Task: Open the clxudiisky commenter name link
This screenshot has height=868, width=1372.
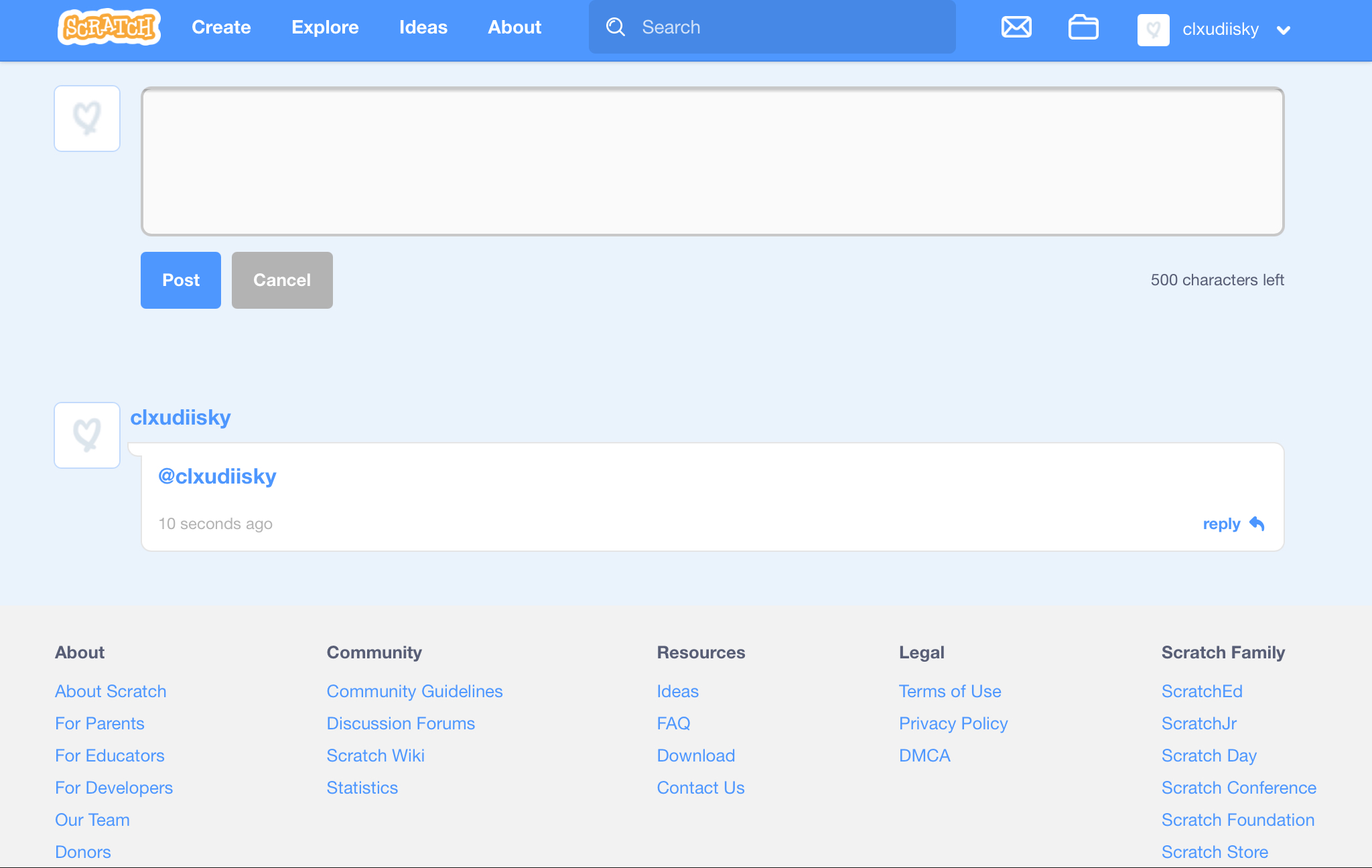Action: tap(180, 417)
